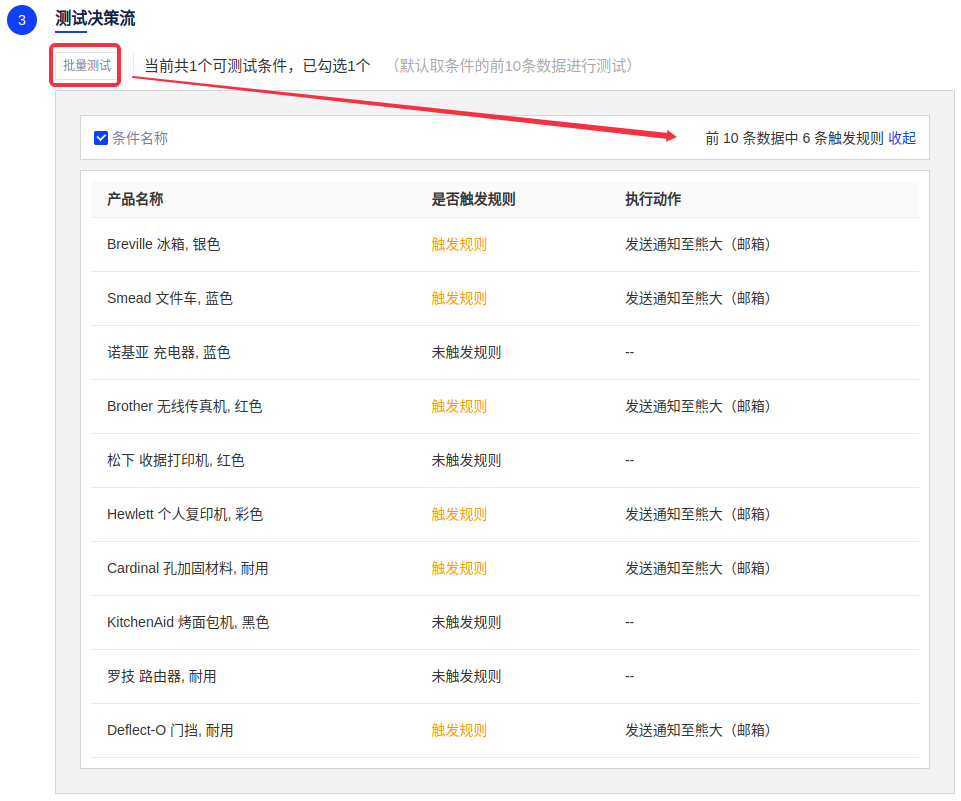Click the 是否触发规则 column header

[x=473, y=199]
